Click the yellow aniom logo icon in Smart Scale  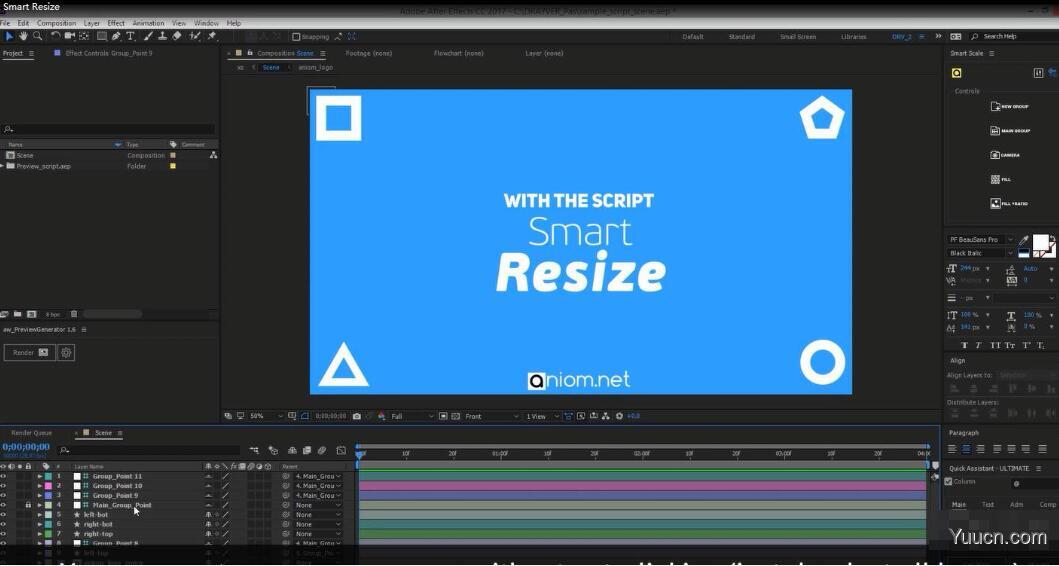click(956, 73)
